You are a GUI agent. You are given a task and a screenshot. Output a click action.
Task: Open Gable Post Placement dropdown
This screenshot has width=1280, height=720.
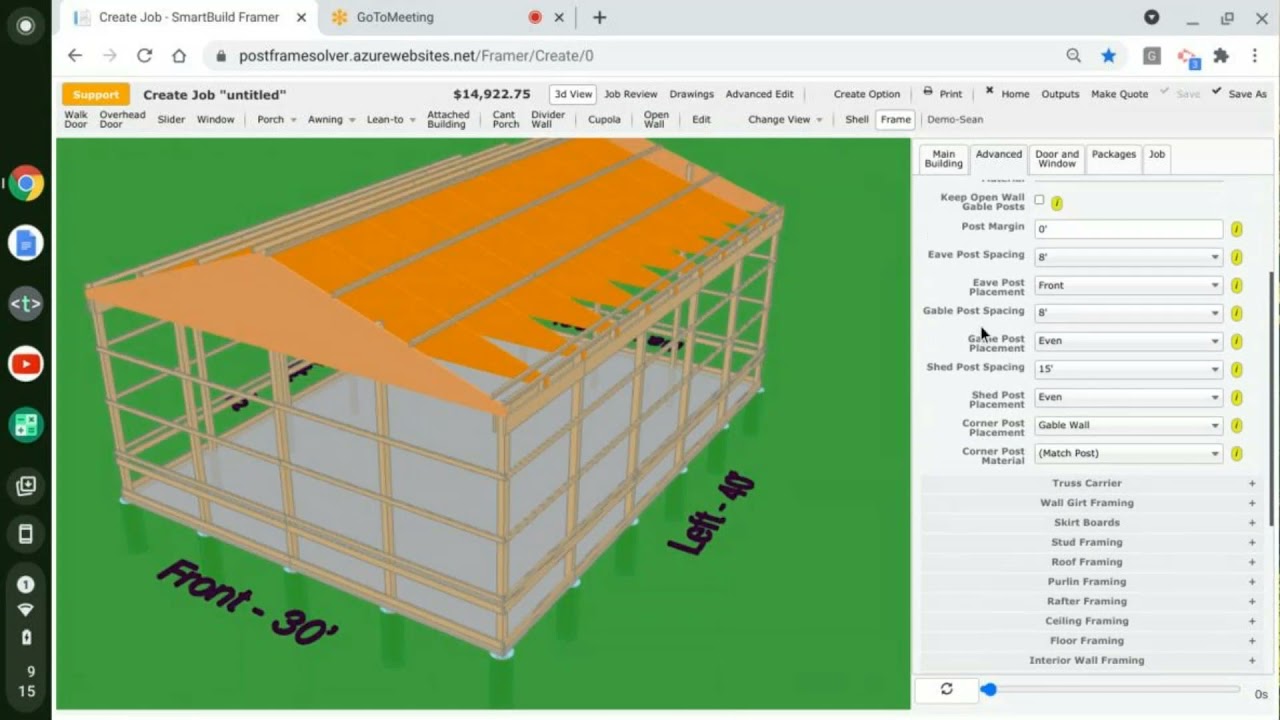point(1128,341)
